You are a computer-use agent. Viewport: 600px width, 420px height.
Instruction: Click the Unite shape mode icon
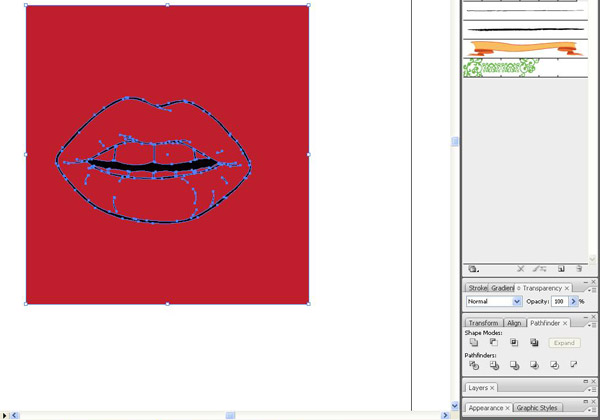[474, 343]
